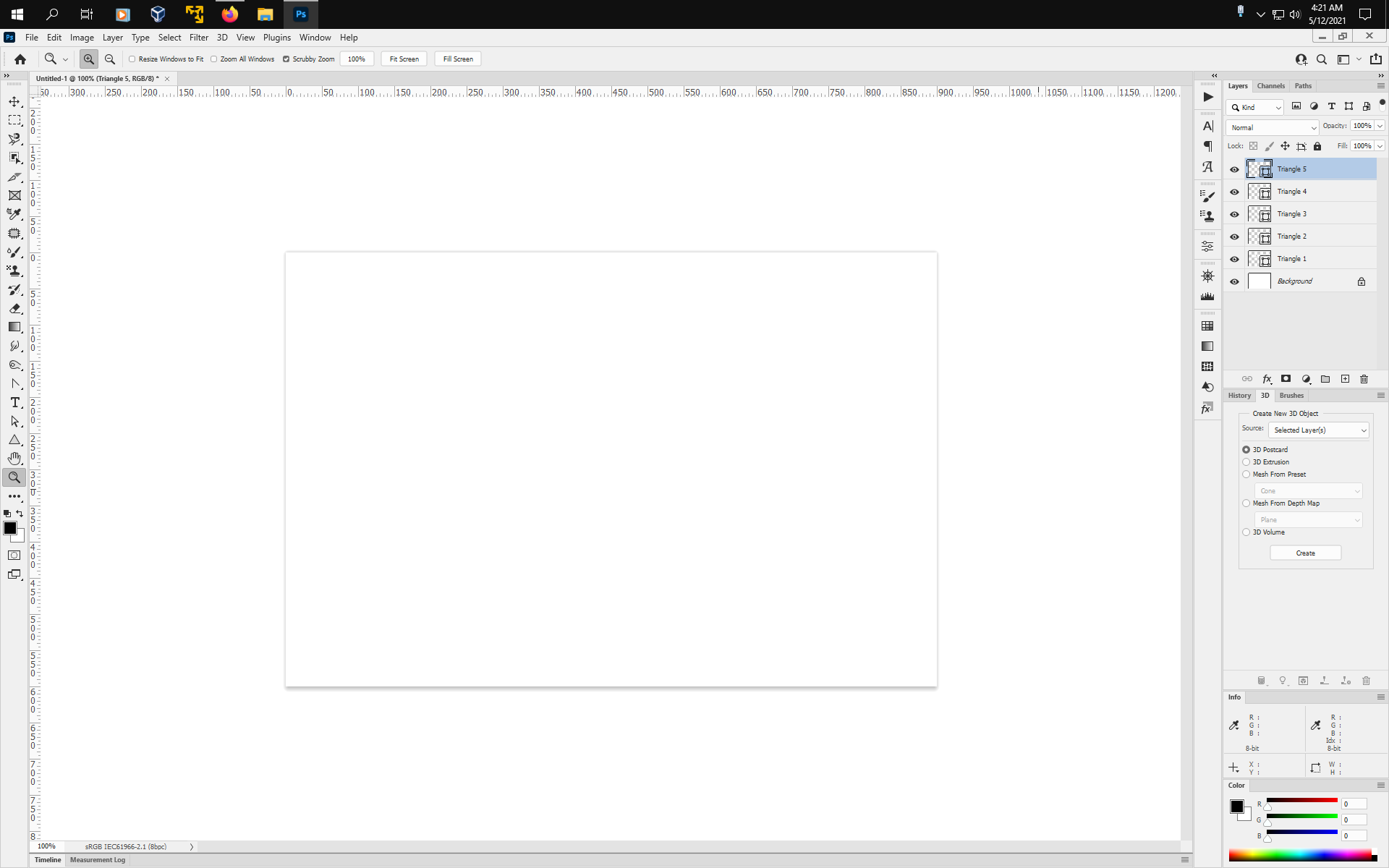This screenshot has width=1389, height=868.
Task: Select the Horizontal Type tool
Action: 14,402
